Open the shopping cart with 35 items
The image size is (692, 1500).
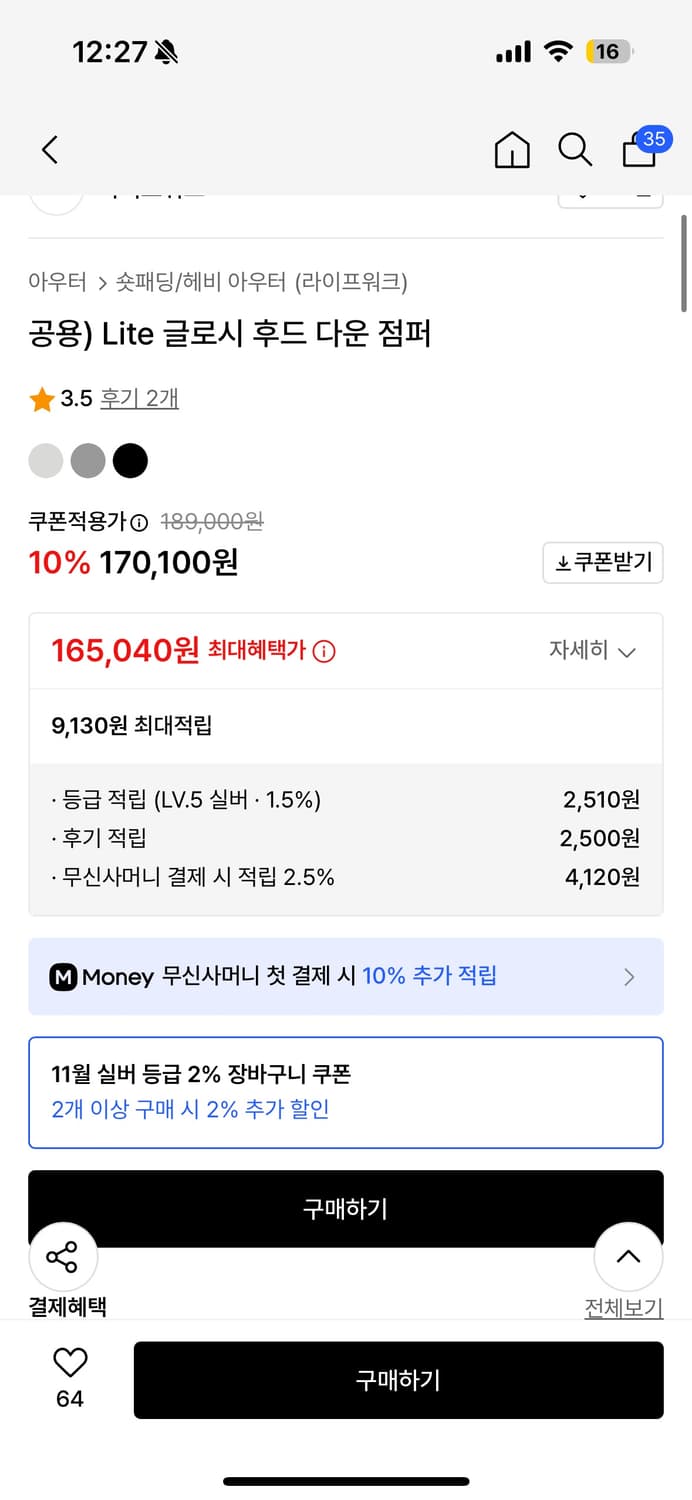pyautogui.click(x=638, y=152)
